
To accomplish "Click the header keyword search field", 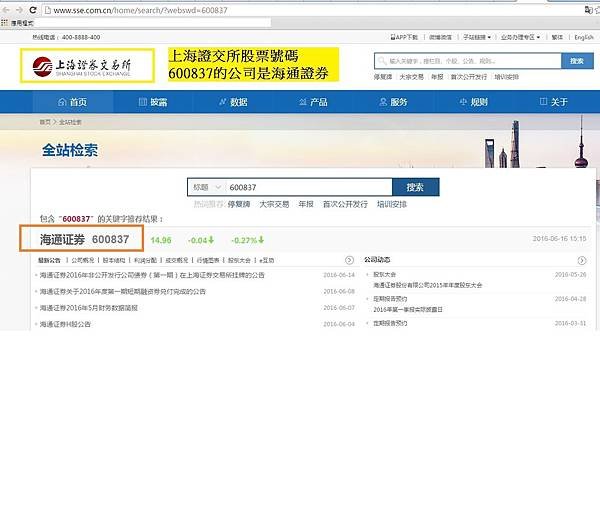I will 468,61.
